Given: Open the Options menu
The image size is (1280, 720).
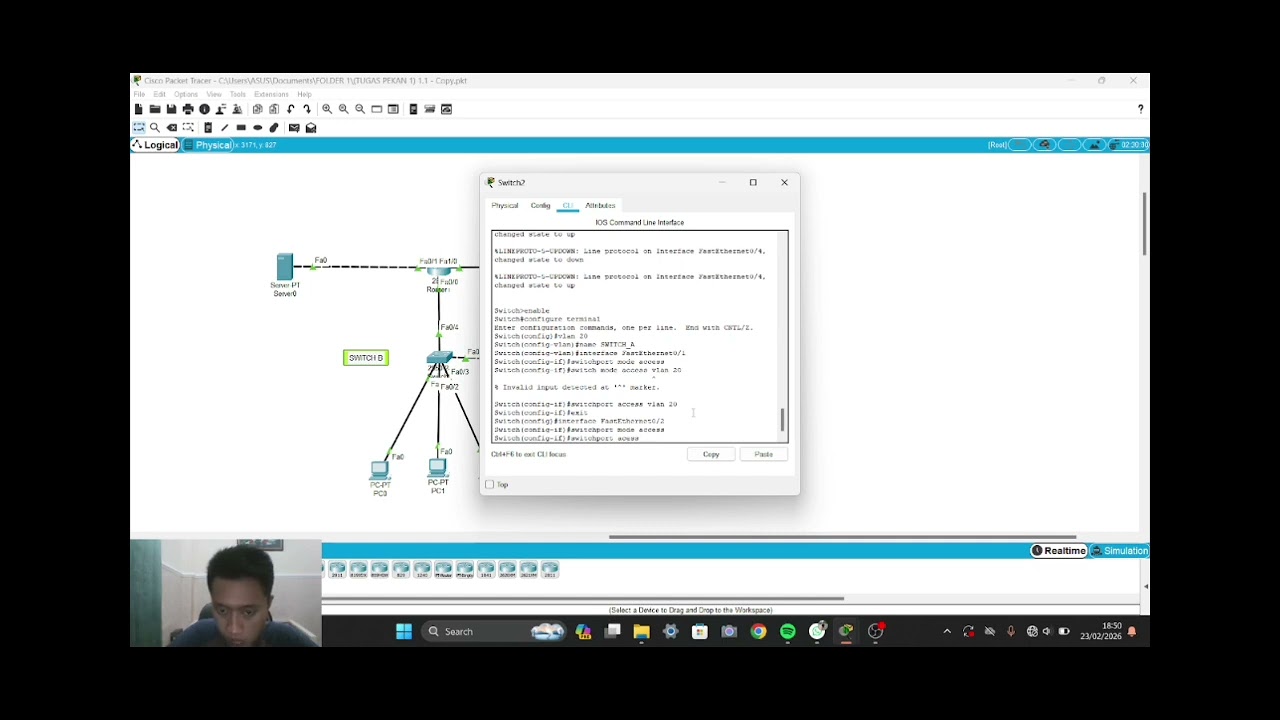Looking at the screenshot, I should (x=186, y=94).
